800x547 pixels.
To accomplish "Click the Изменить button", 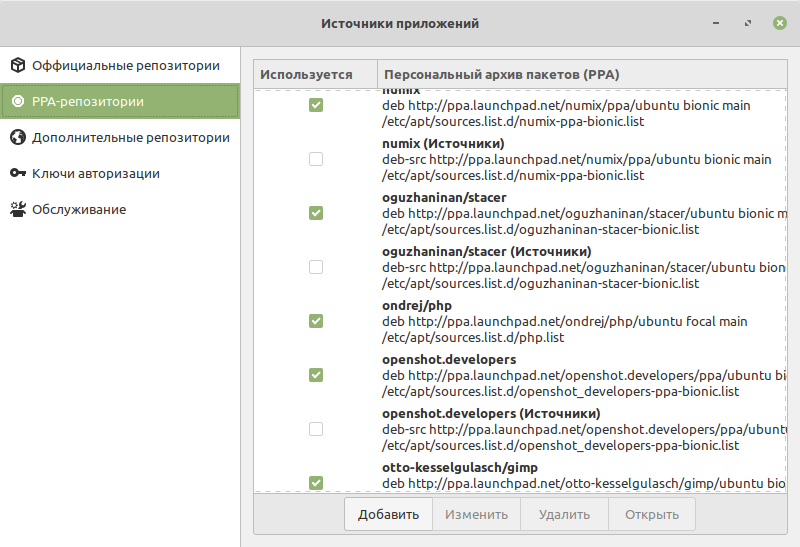I will coord(476,515).
